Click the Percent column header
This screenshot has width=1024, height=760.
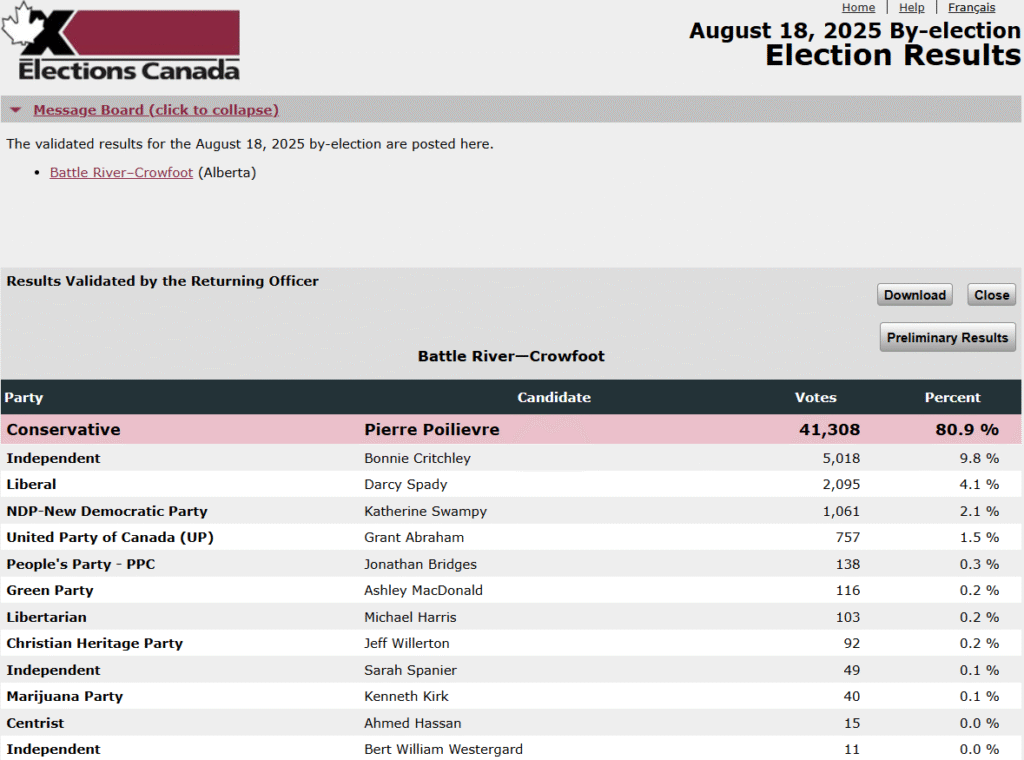[952, 397]
